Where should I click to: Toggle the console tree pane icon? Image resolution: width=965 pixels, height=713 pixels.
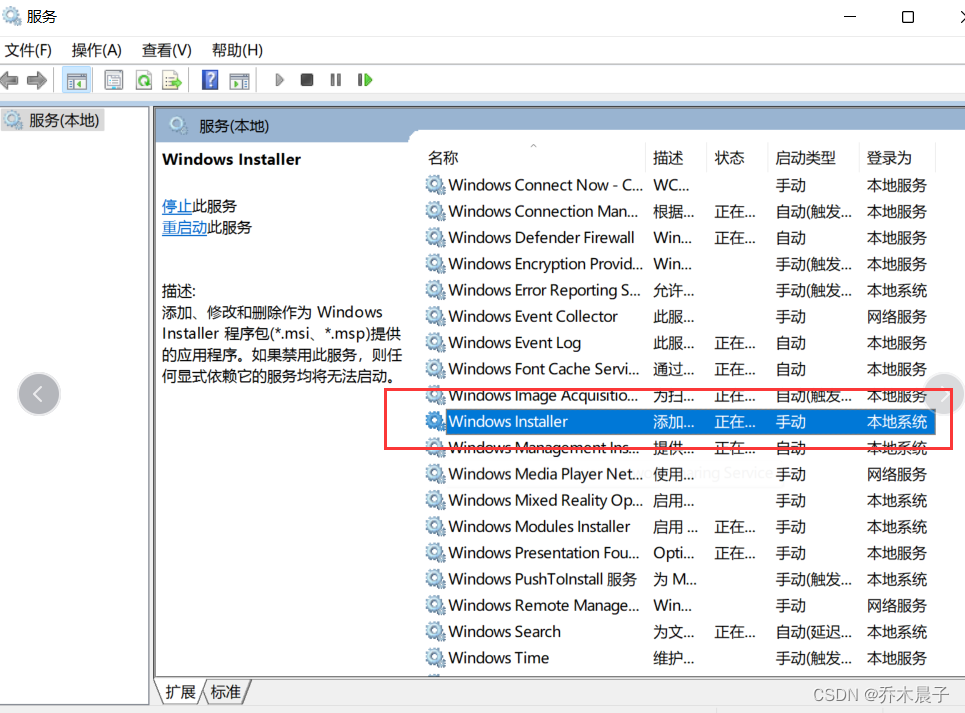(77, 80)
